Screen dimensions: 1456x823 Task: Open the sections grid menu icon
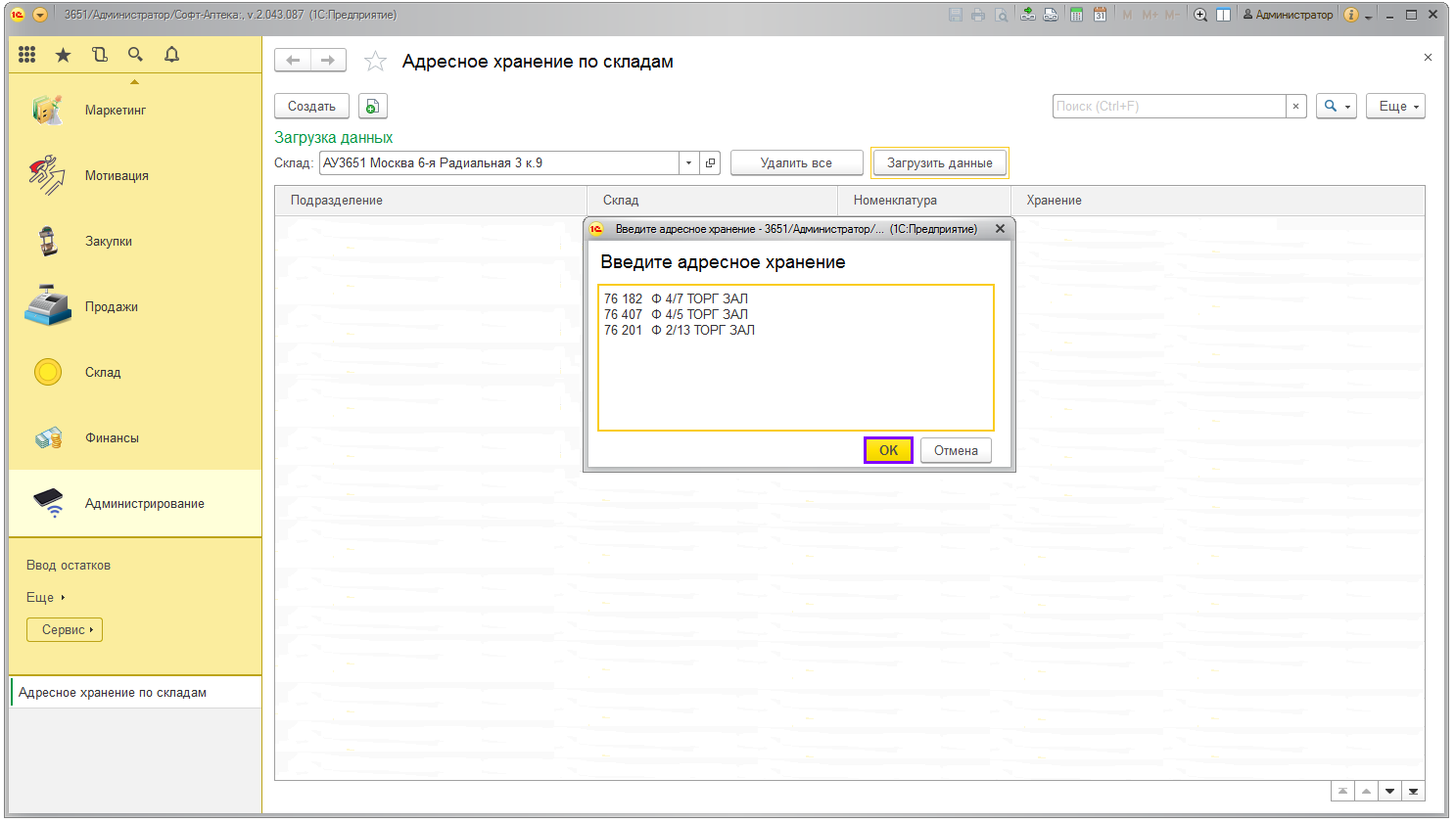(27, 55)
